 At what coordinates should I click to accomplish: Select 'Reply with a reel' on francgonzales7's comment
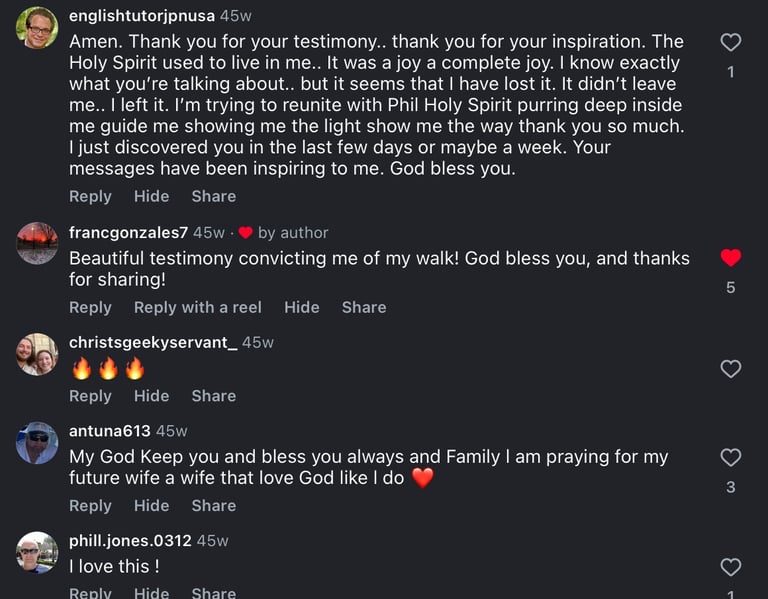198,308
